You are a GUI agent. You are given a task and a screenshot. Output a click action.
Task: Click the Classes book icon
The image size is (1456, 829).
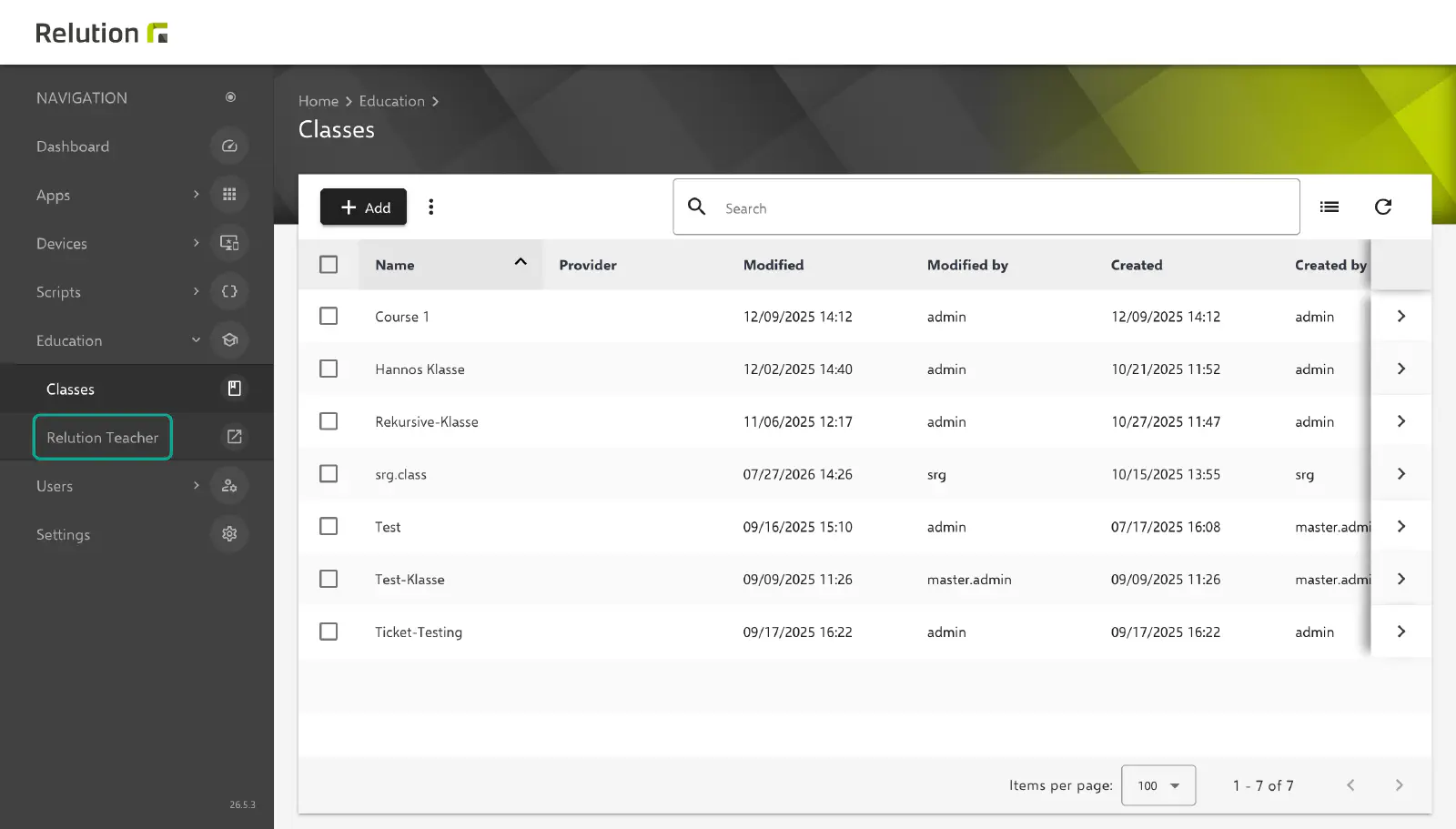point(234,389)
